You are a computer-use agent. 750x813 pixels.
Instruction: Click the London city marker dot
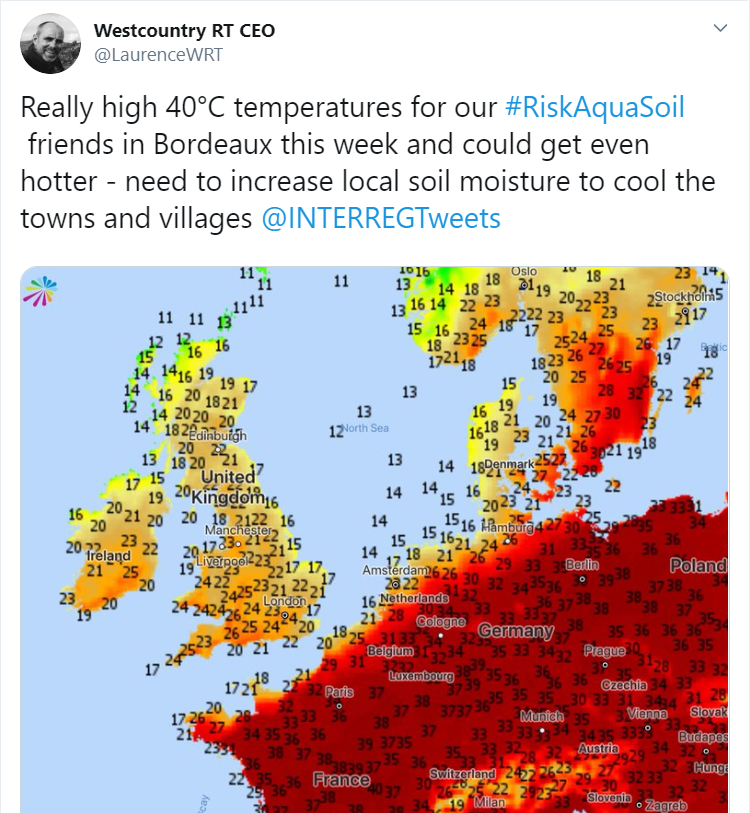[x=284, y=615]
